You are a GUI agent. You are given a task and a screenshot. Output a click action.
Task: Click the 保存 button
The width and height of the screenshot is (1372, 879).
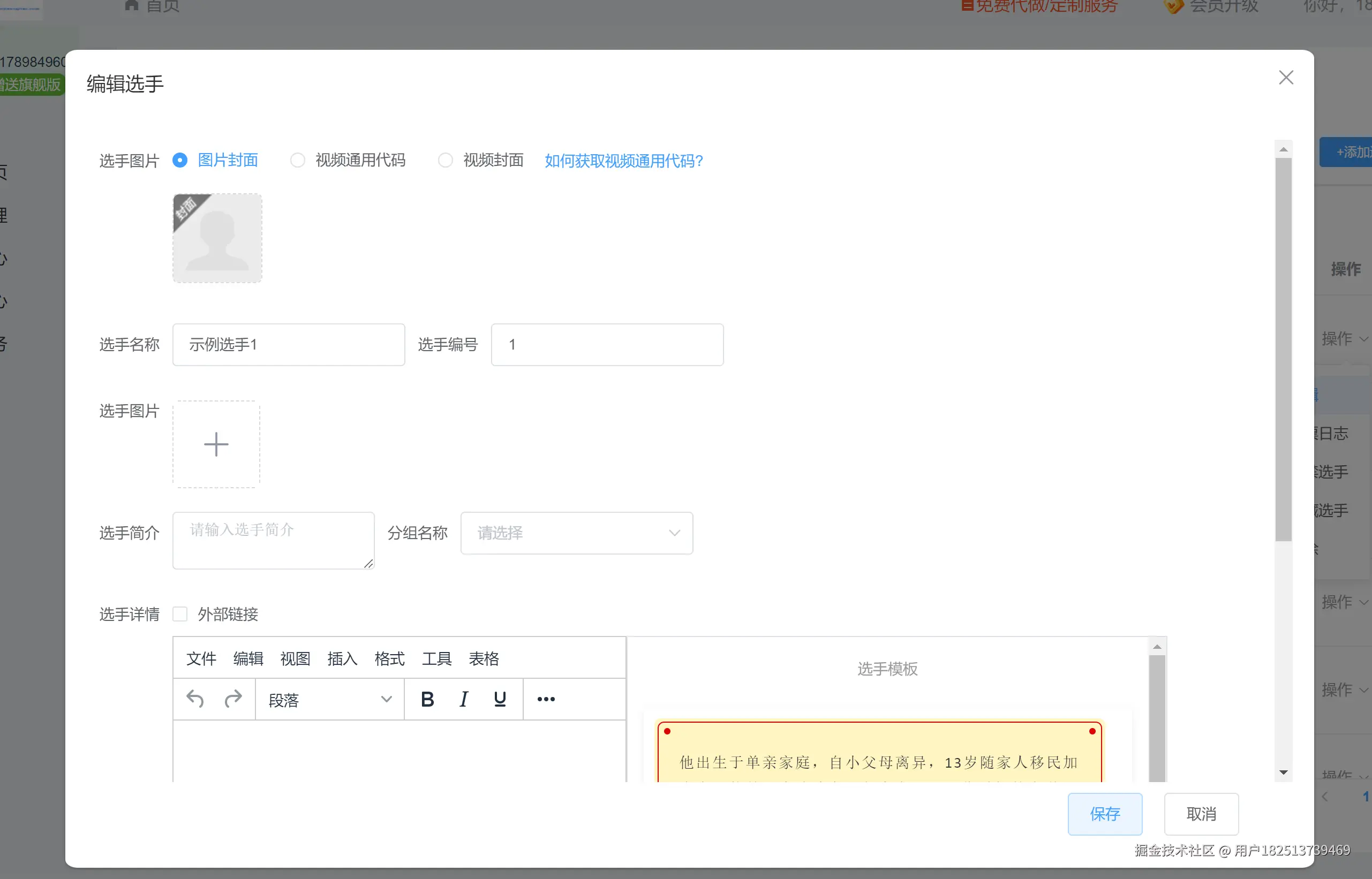[x=1104, y=813]
